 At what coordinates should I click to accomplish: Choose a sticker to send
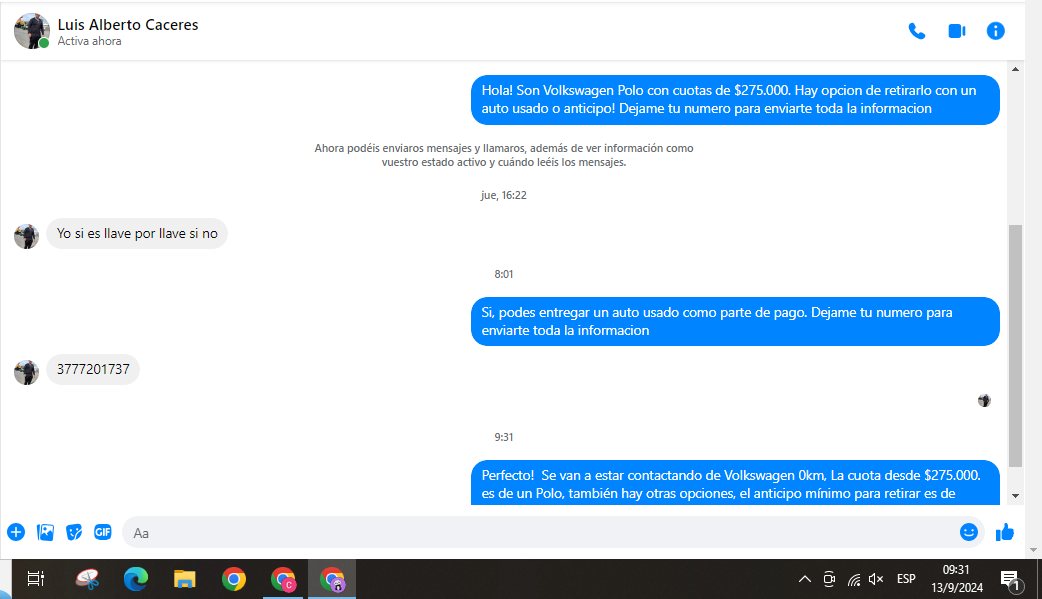[x=74, y=532]
